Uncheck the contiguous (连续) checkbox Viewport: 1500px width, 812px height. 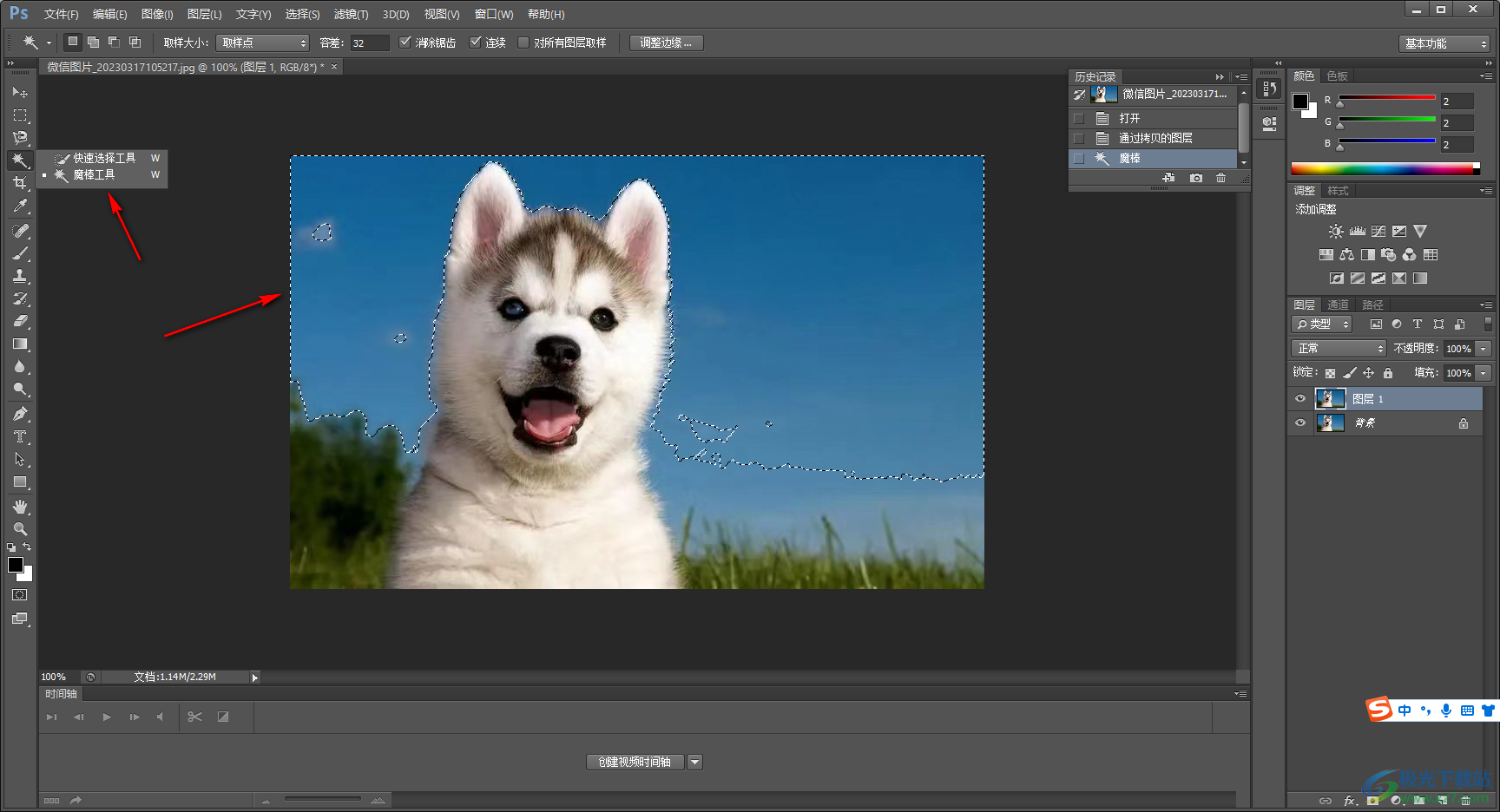click(x=476, y=43)
